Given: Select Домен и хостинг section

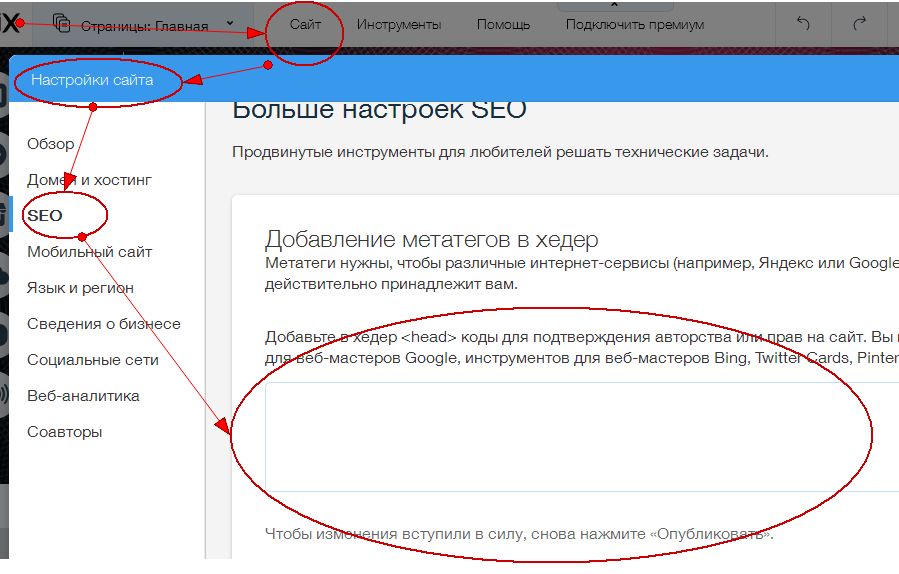Looking at the screenshot, I should (89, 180).
